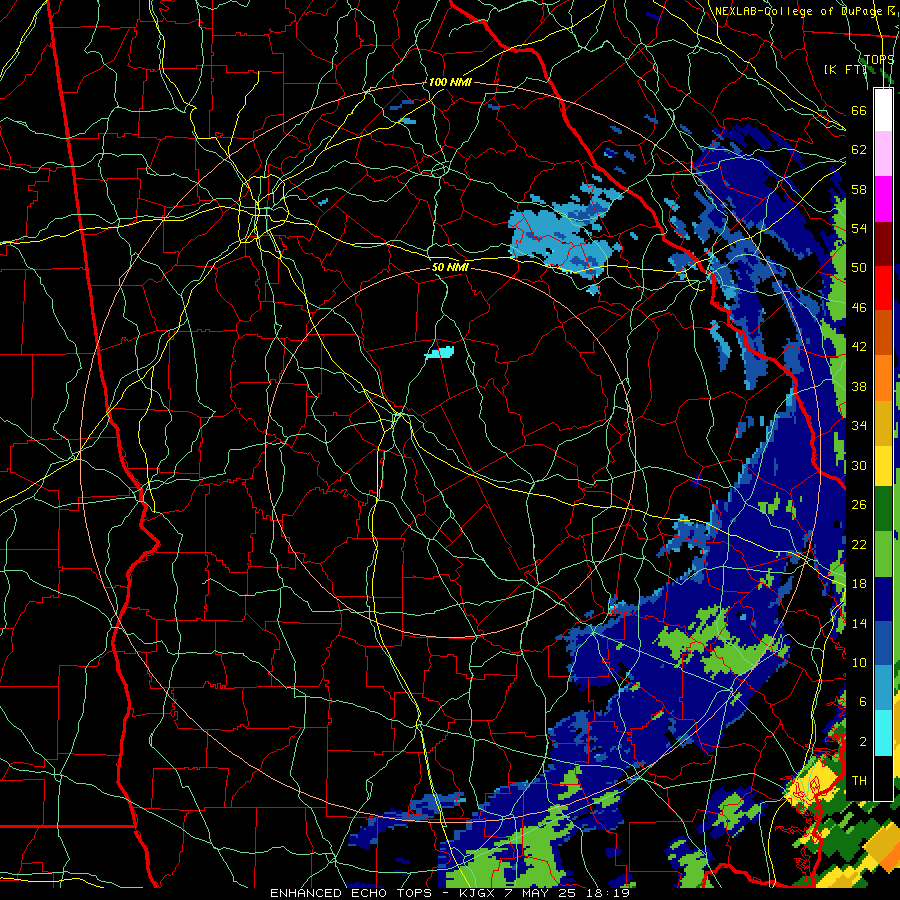Click the '38' legend value
The image size is (900, 900).
pyautogui.click(x=859, y=386)
